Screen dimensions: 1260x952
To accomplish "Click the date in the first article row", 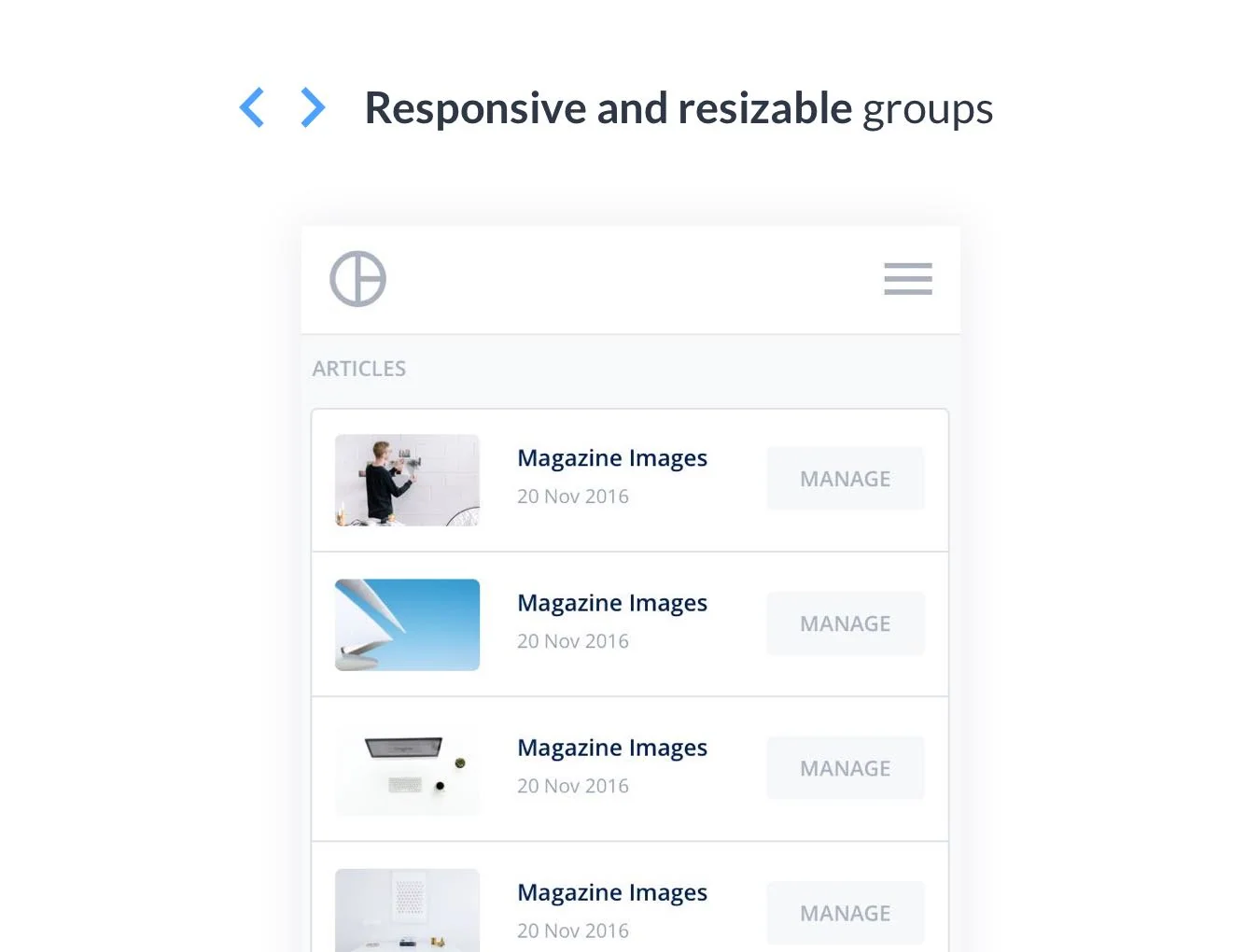I will [x=573, y=497].
